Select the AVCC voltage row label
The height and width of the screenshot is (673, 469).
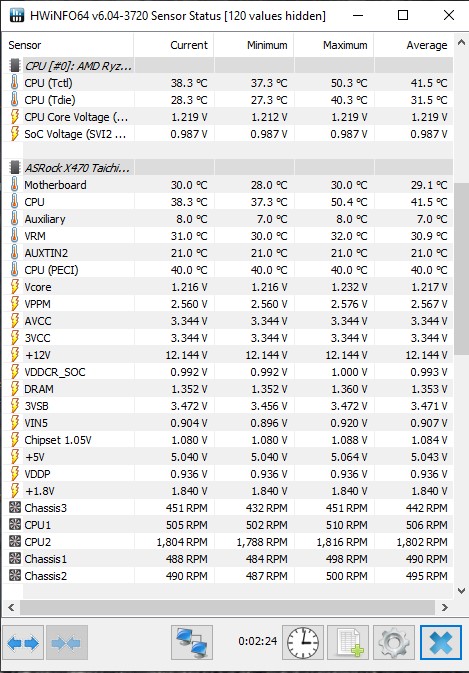tap(38, 321)
